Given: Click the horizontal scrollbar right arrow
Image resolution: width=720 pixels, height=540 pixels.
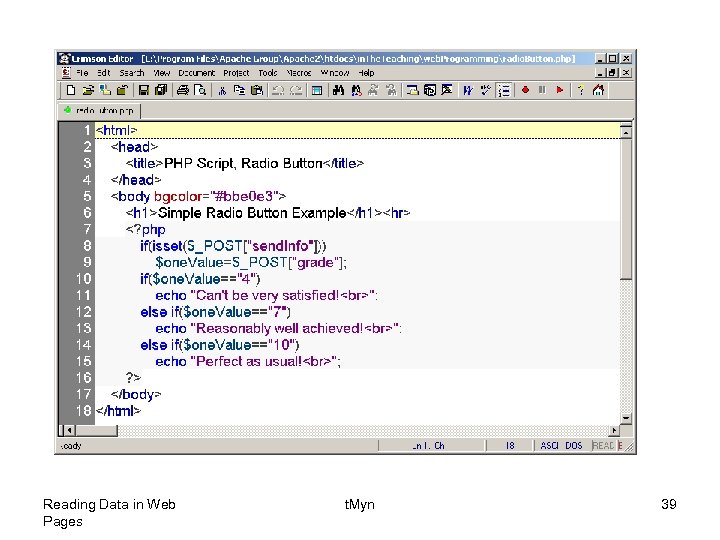Looking at the screenshot, I should coord(614,430).
